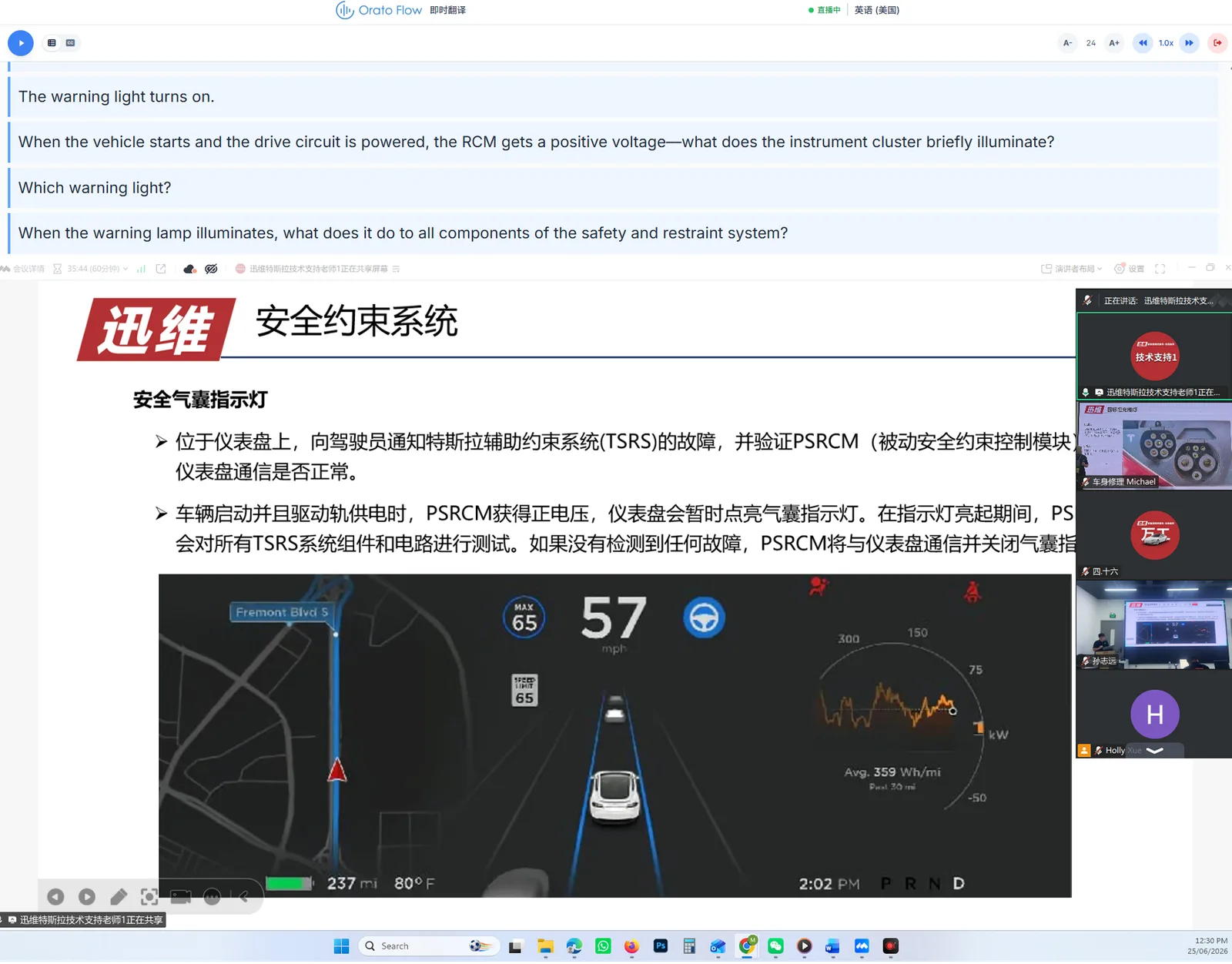Click the red exit icon in Orato Flow

point(1217,43)
